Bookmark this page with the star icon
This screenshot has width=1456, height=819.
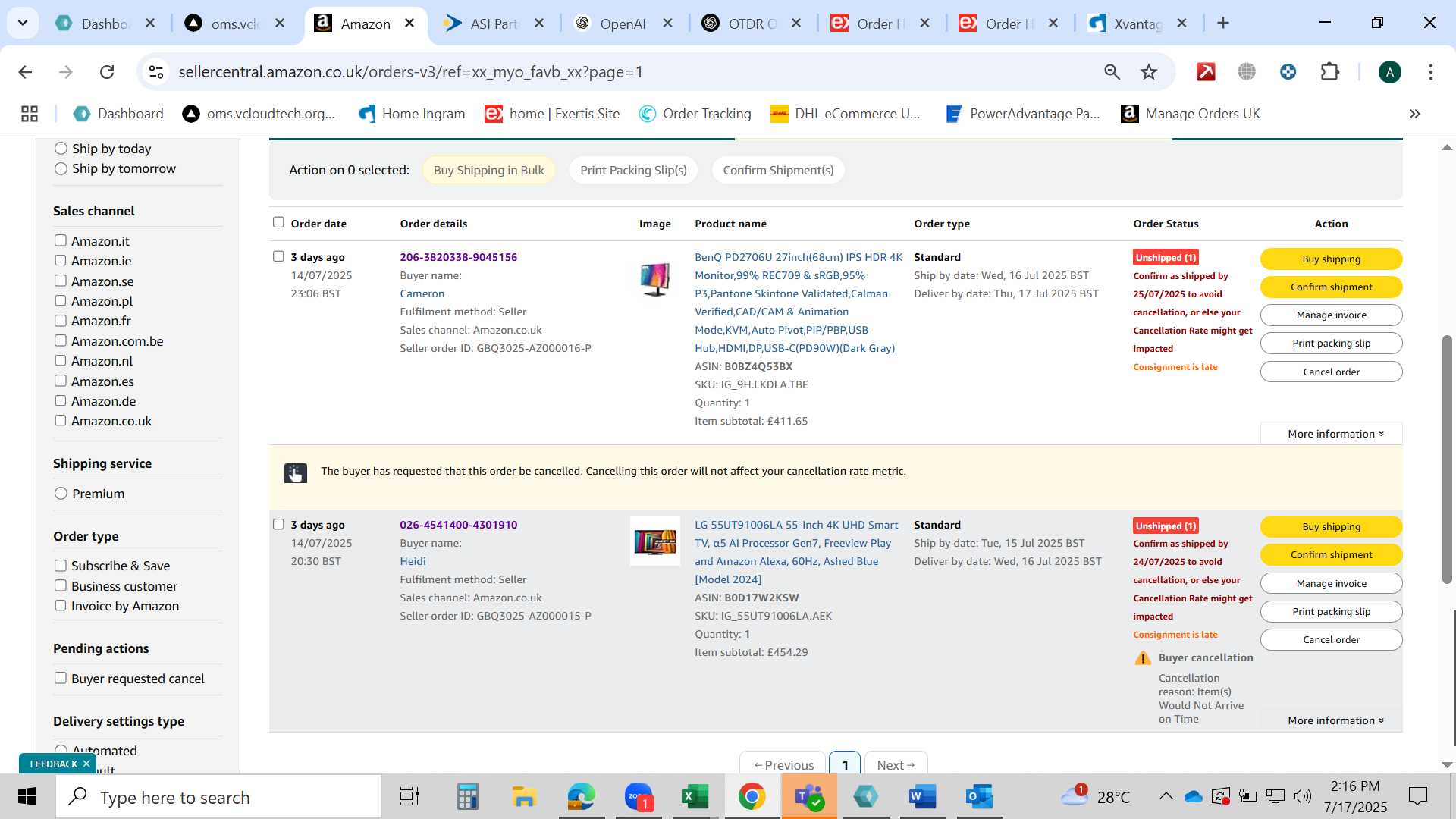pos(1149,72)
